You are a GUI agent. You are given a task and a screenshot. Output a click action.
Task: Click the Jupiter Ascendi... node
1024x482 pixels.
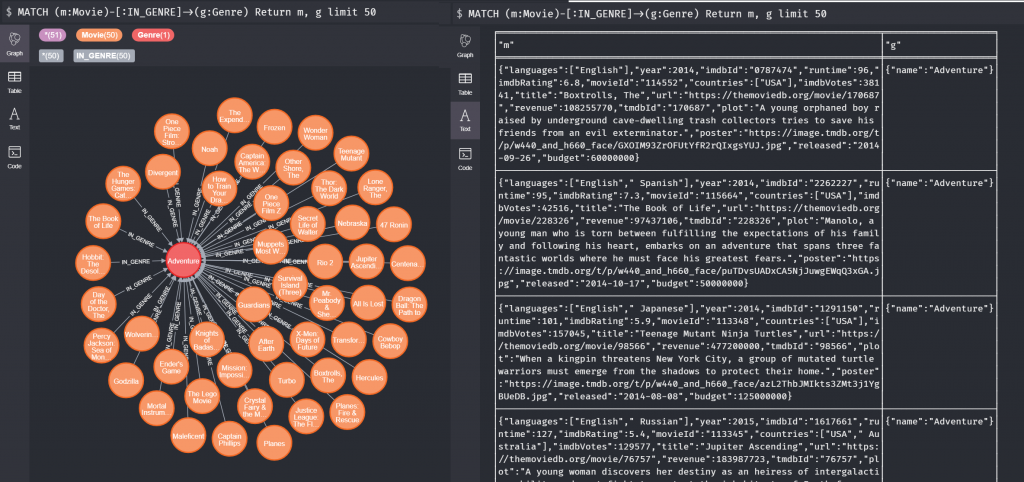pyautogui.click(x=366, y=261)
